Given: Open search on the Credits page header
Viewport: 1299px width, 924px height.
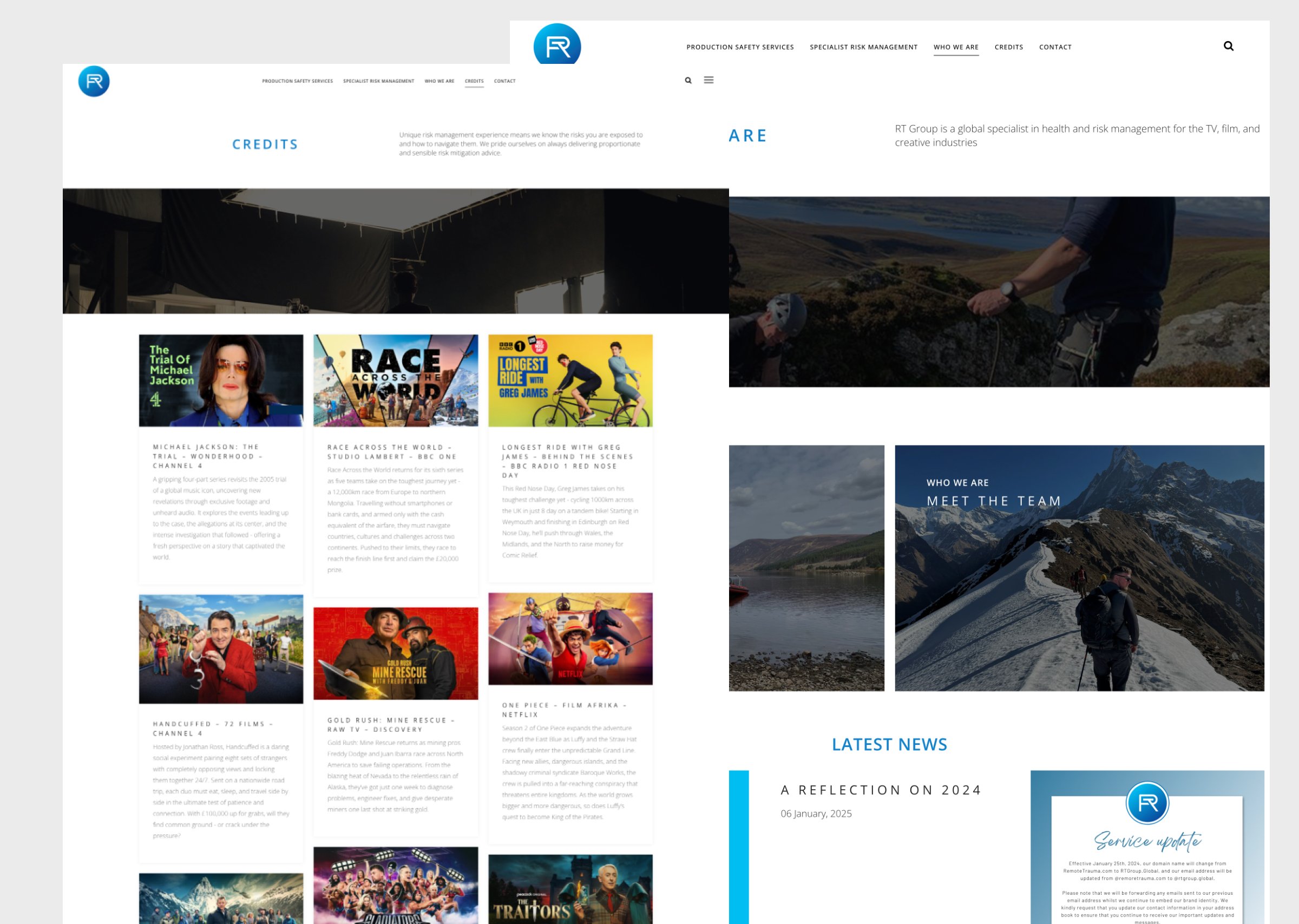Looking at the screenshot, I should 688,81.
